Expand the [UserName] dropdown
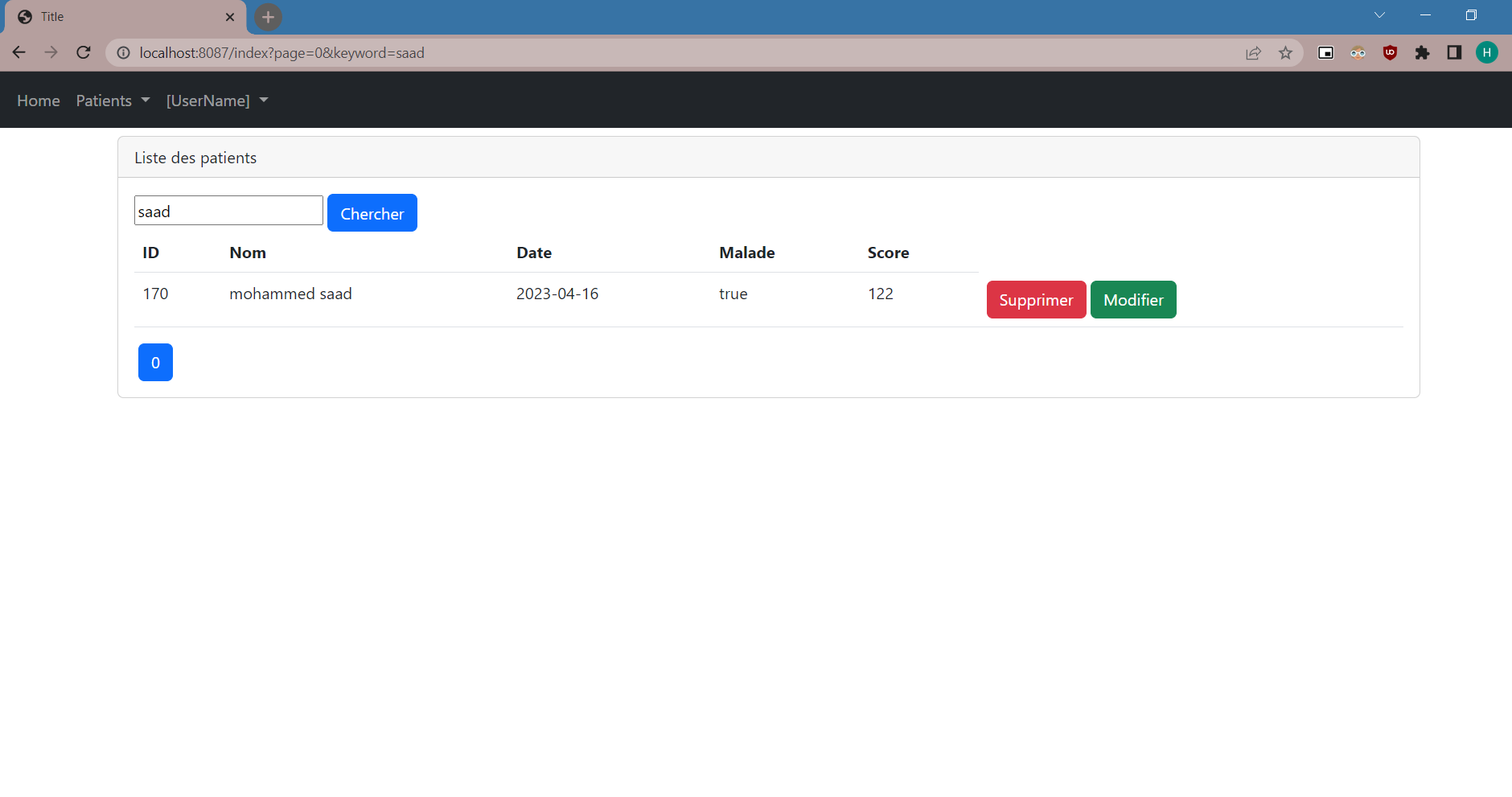1512x797 pixels. coord(216,100)
